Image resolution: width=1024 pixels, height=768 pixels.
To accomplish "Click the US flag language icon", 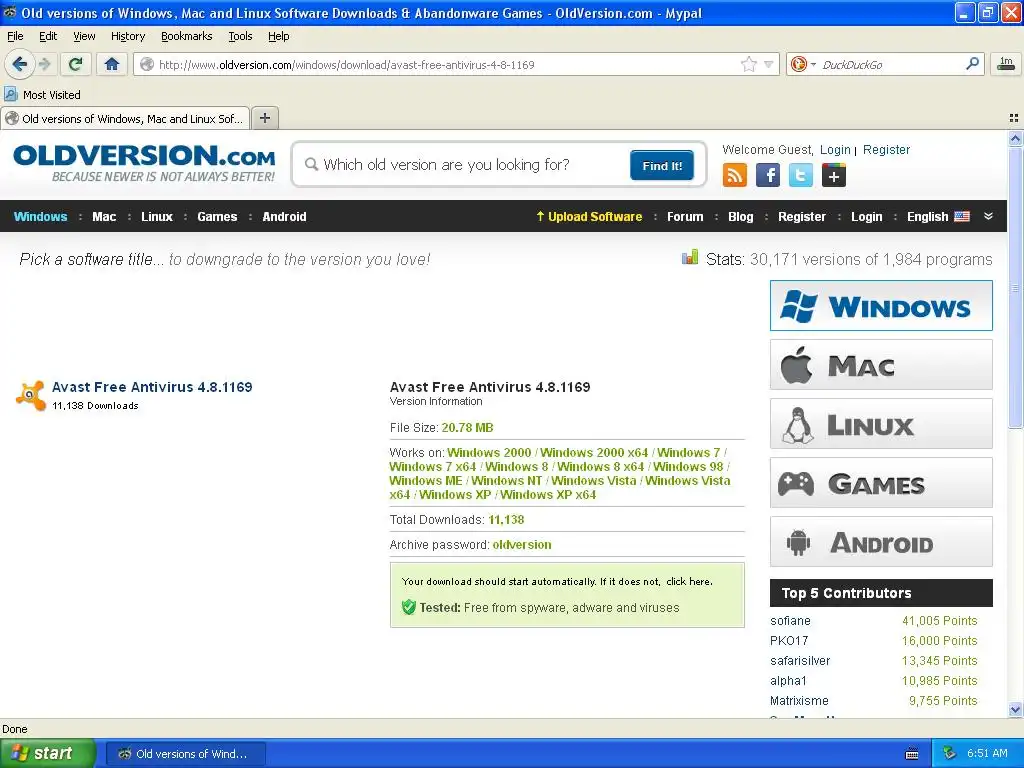I will pos(962,216).
